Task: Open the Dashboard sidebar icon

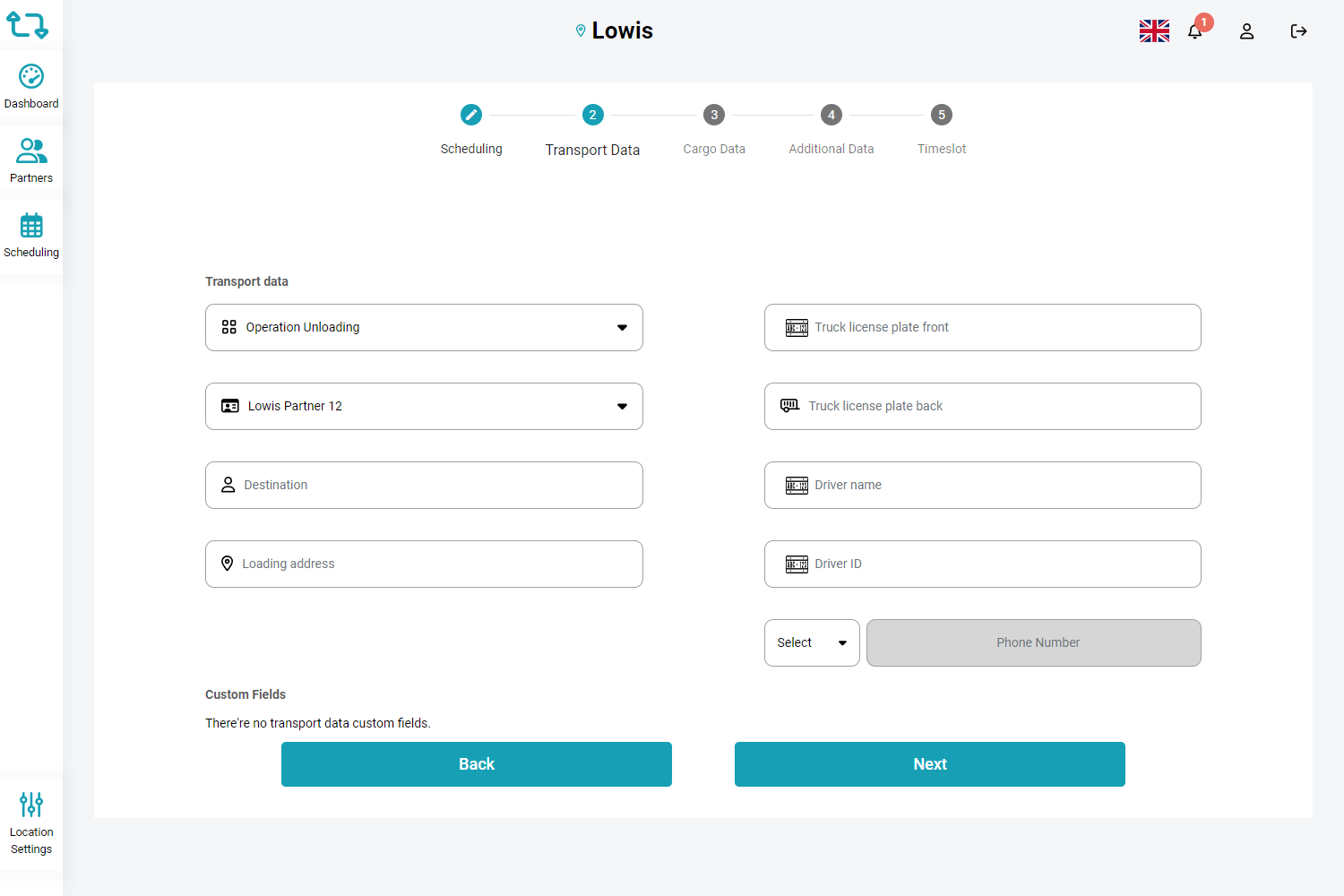Action: pos(31,77)
